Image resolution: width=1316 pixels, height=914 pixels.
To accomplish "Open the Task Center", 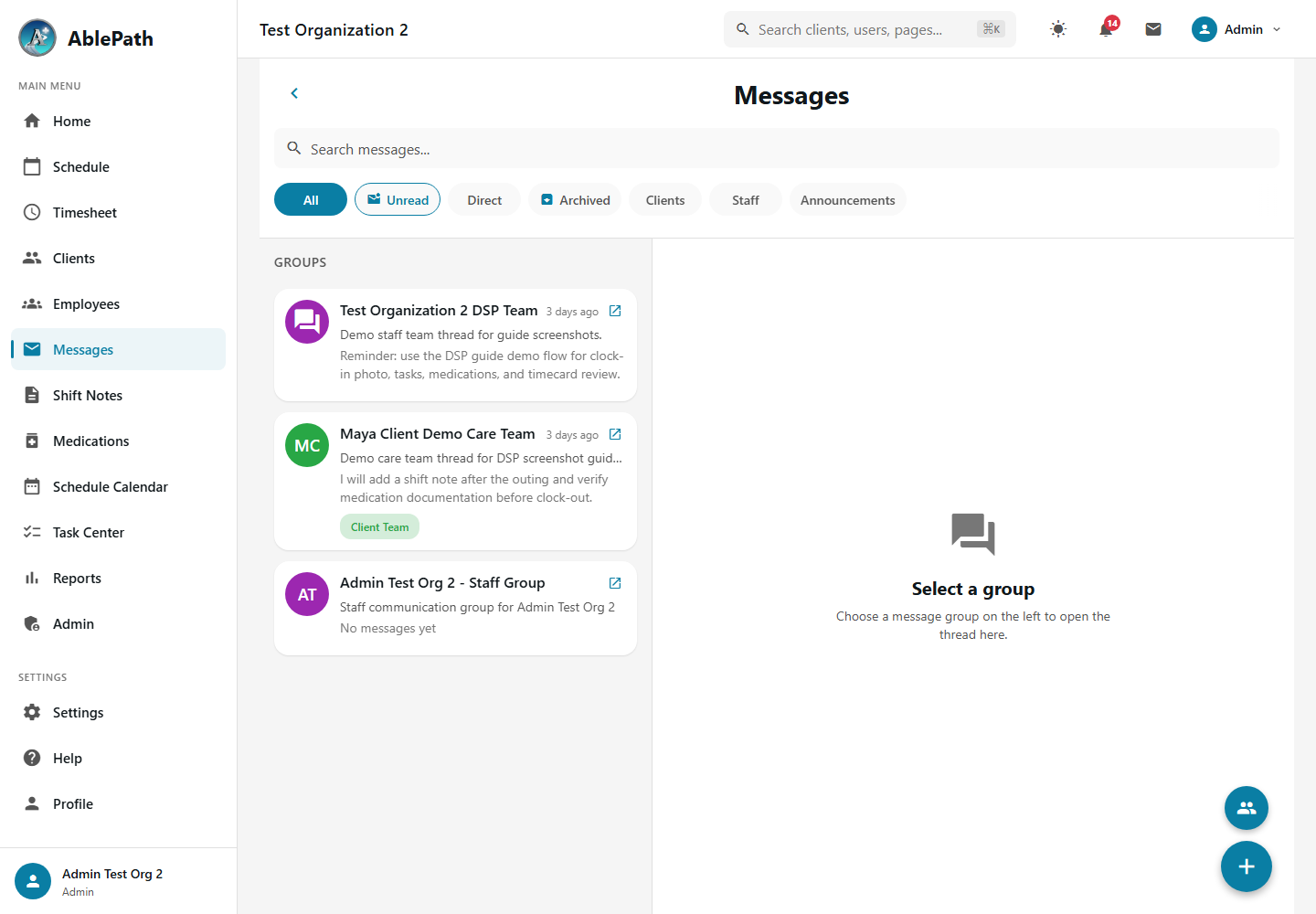I will tap(119, 532).
